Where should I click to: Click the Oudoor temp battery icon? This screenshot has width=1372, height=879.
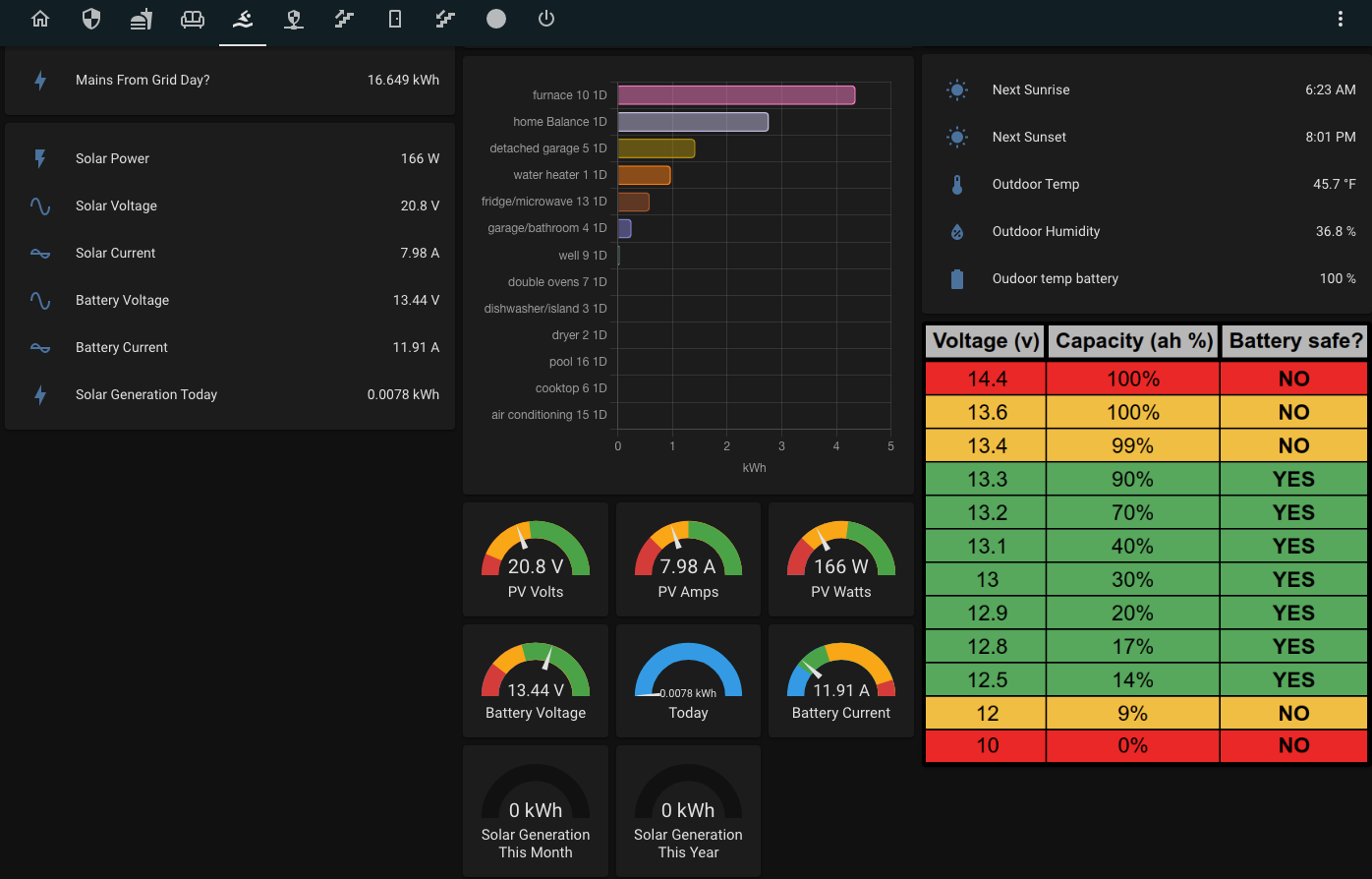(957, 278)
